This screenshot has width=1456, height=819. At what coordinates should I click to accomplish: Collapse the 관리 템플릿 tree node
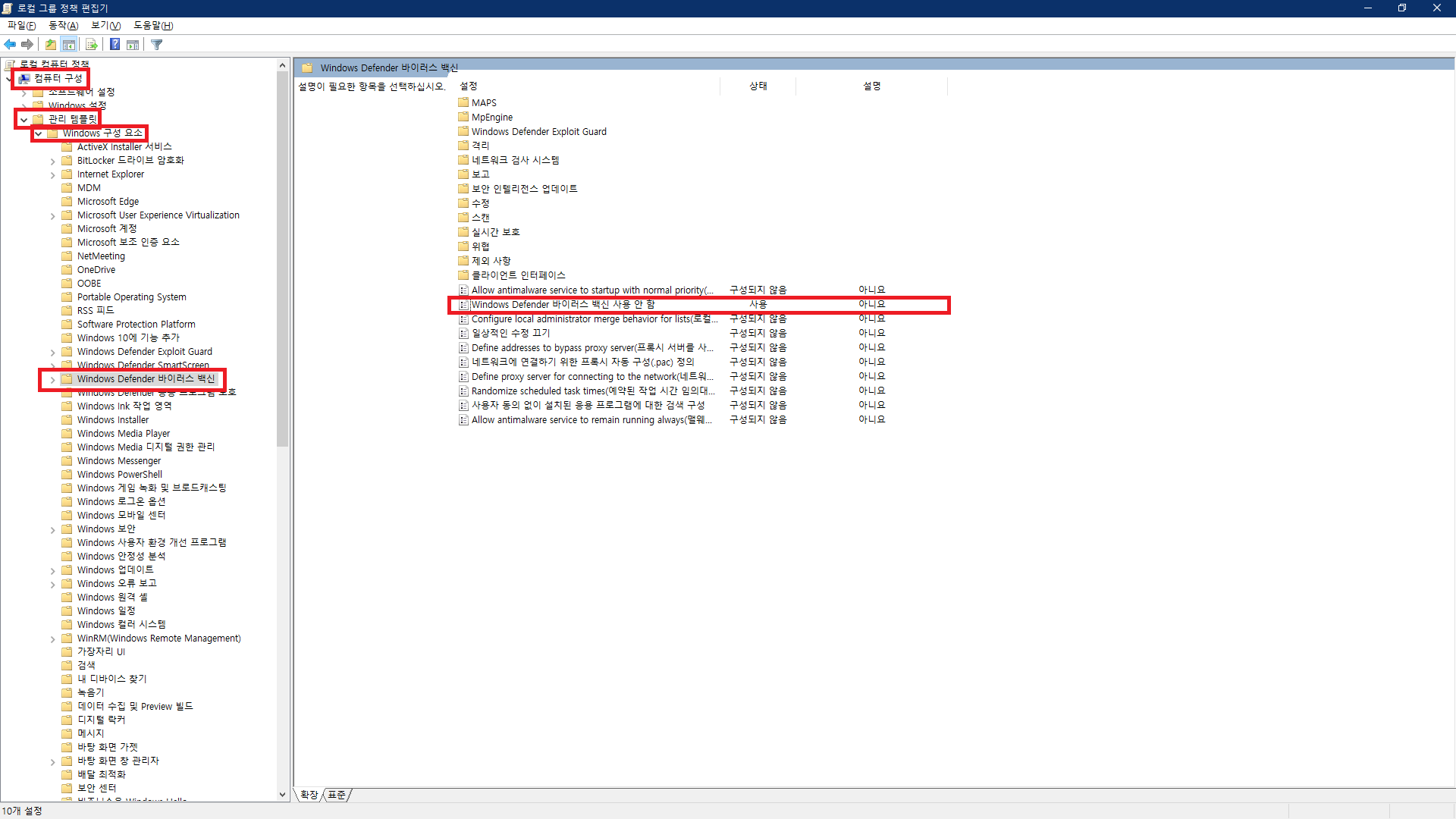24,120
